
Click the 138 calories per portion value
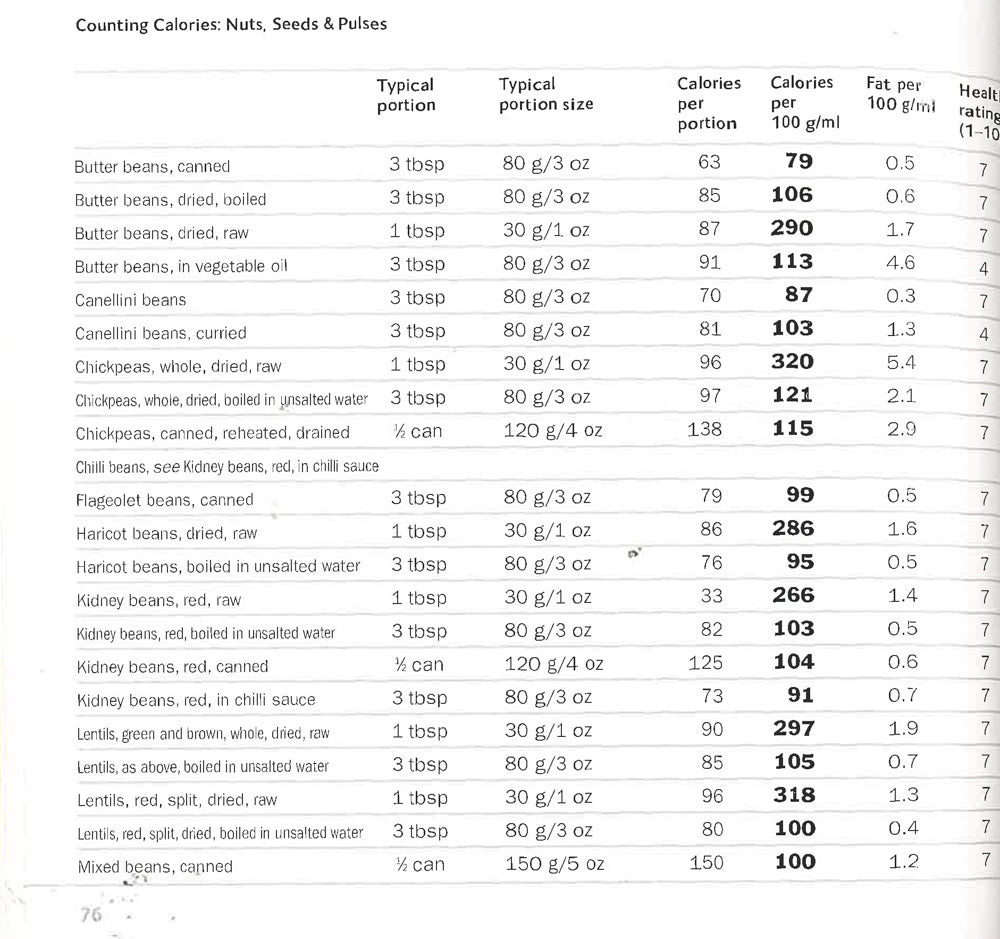[706, 430]
